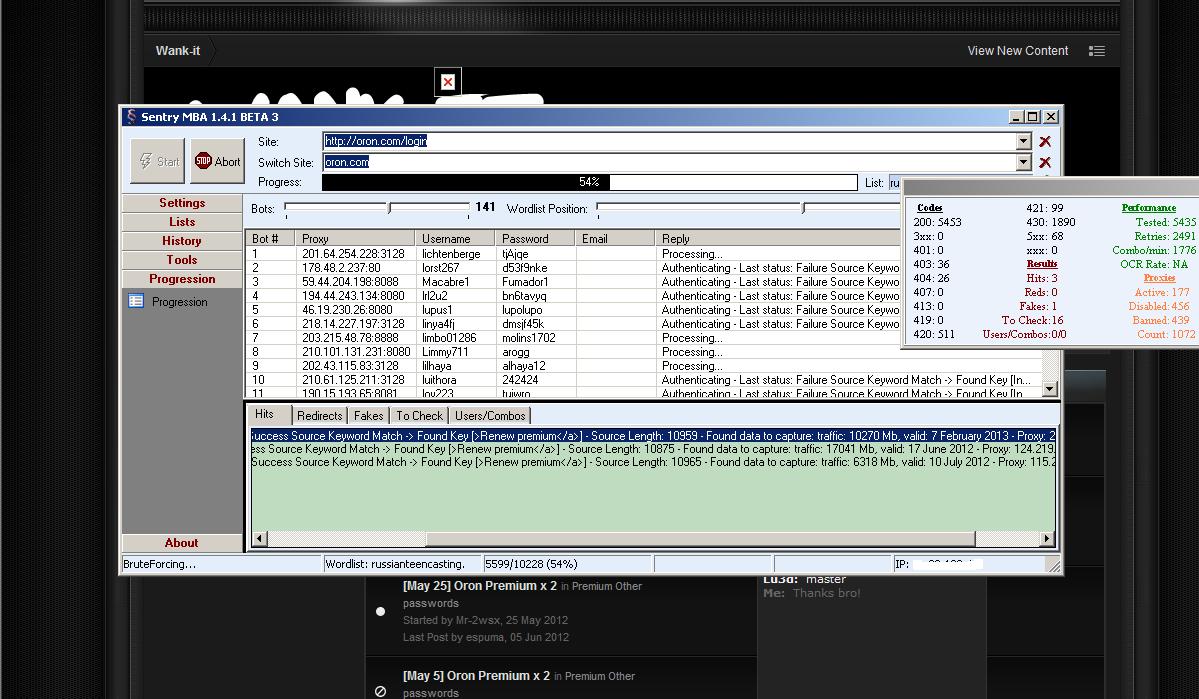Click the Performance heading in stats window
This screenshot has width=1199, height=699.
point(1149,208)
